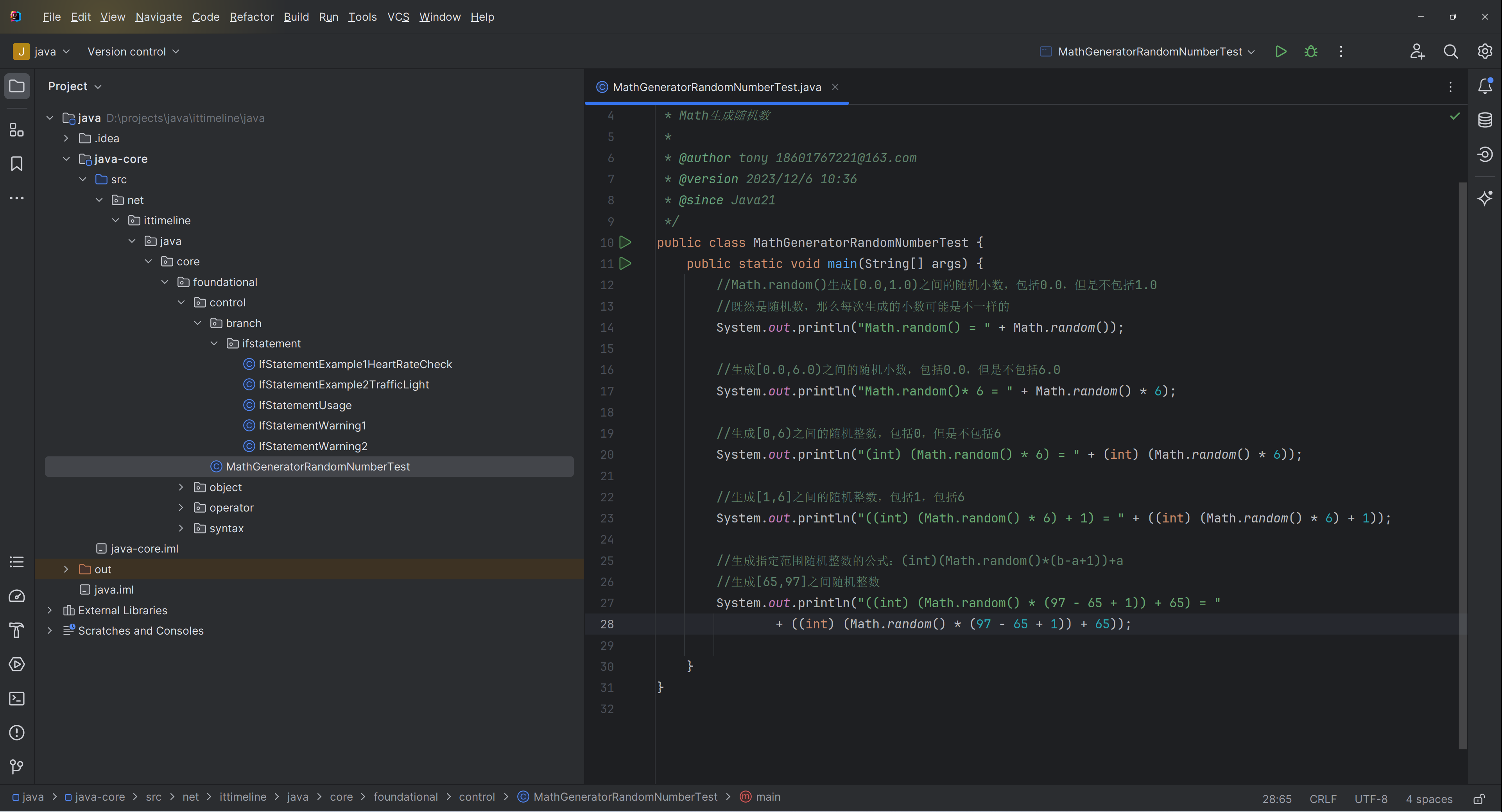Expand the syntax package
The image size is (1502, 812).
point(181,528)
